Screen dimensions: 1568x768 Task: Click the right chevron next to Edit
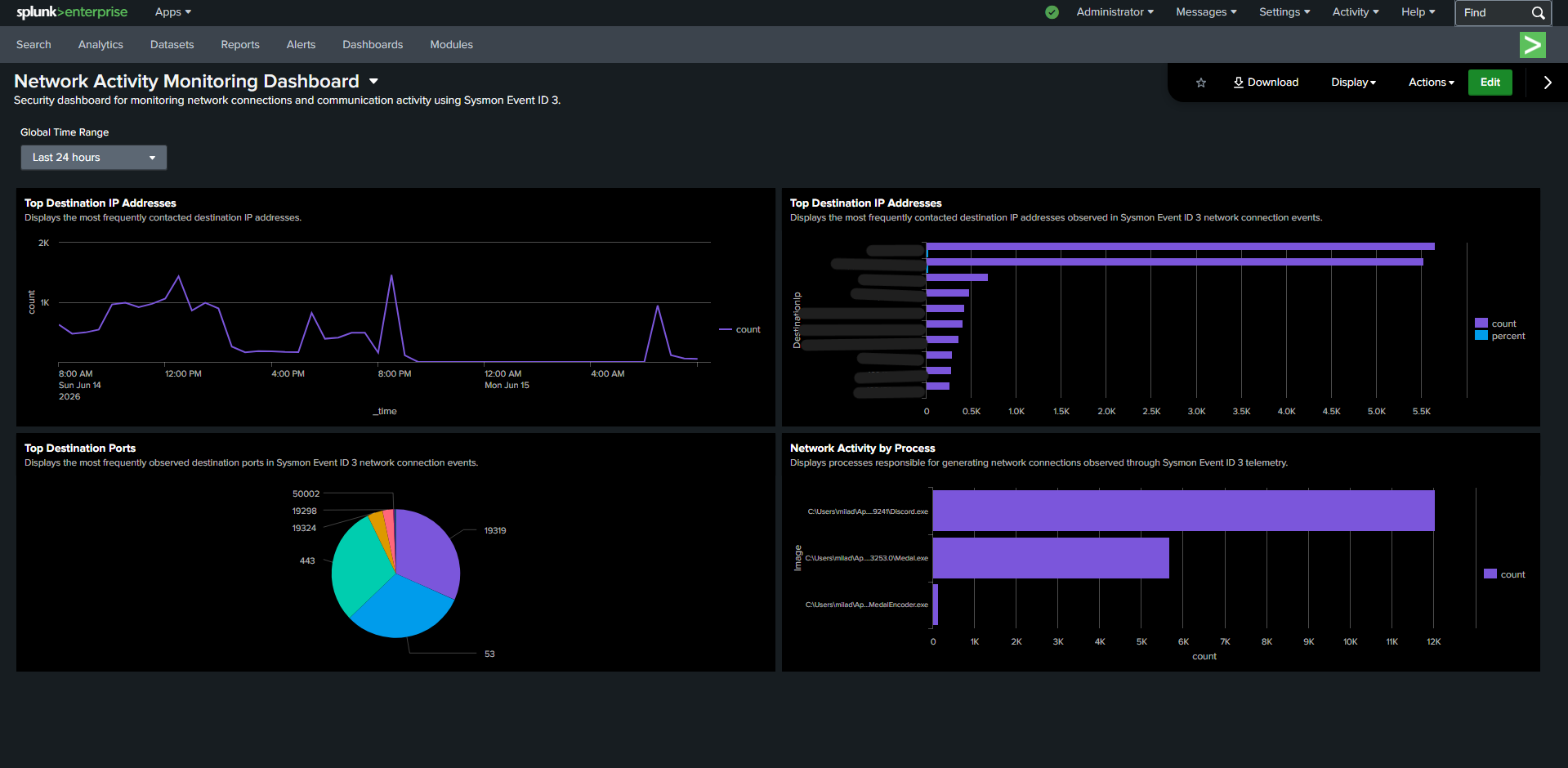[x=1548, y=83]
